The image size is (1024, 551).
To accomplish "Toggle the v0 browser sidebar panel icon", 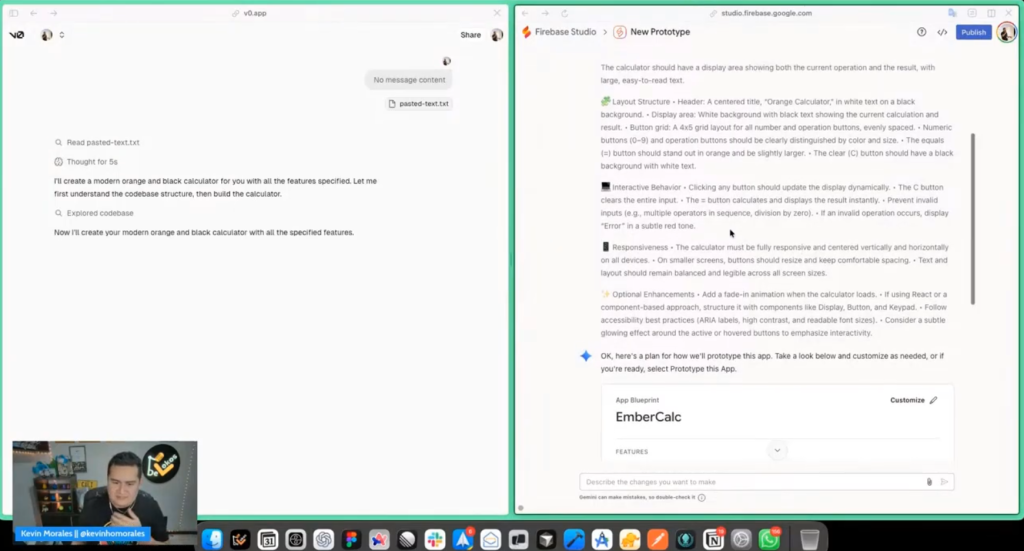I will [14, 13].
